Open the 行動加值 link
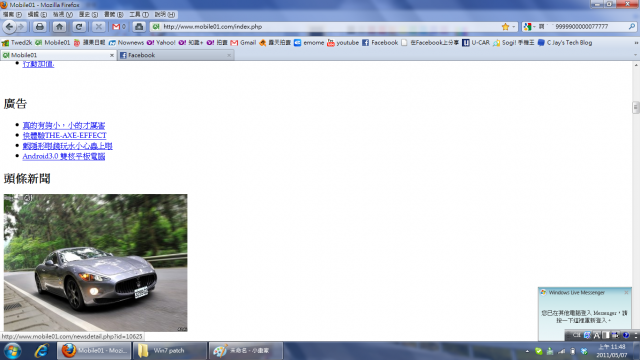This screenshot has width=640, height=360. pos(38,64)
